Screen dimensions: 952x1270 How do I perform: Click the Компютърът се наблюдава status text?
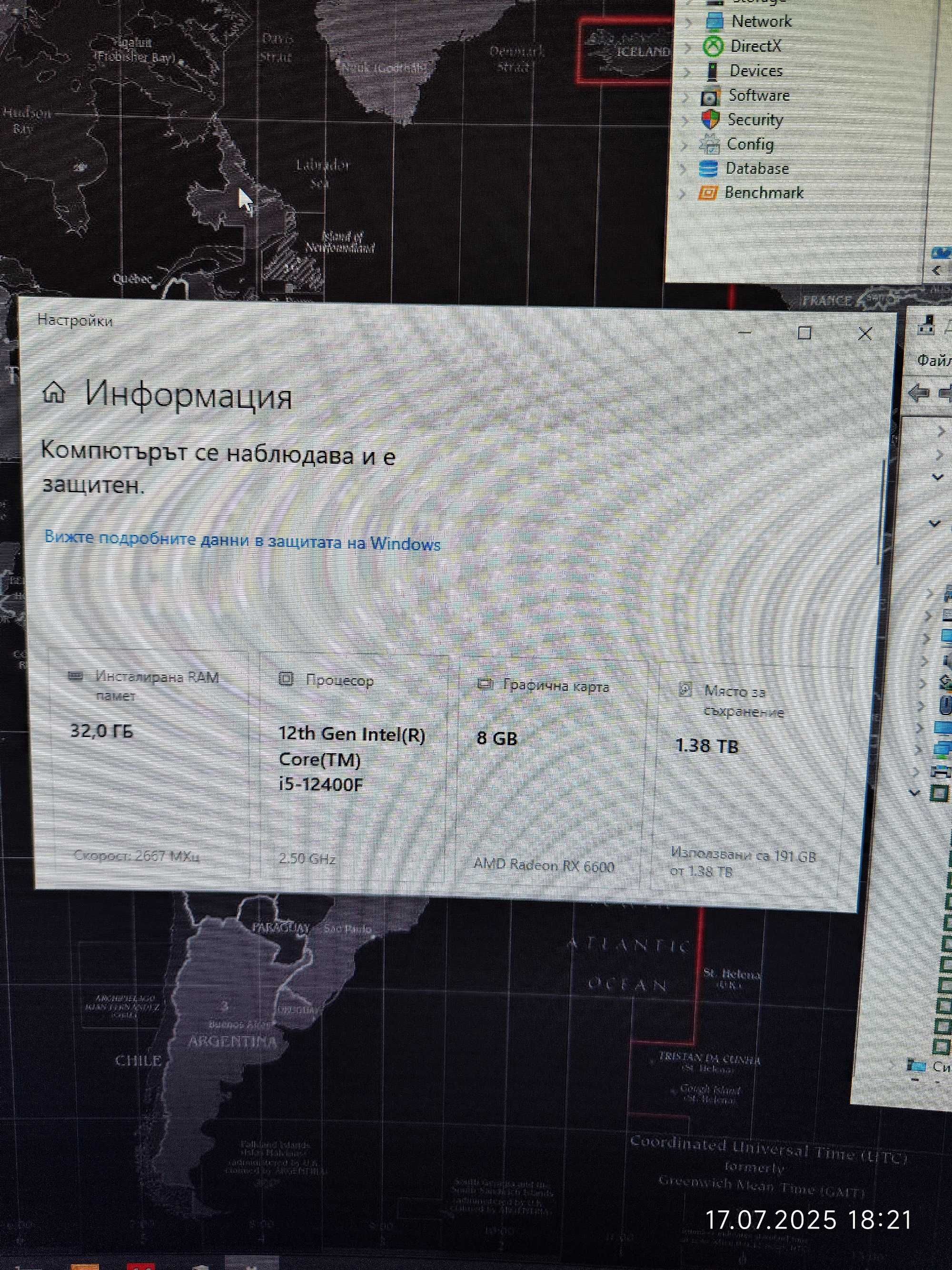tap(218, 468)
